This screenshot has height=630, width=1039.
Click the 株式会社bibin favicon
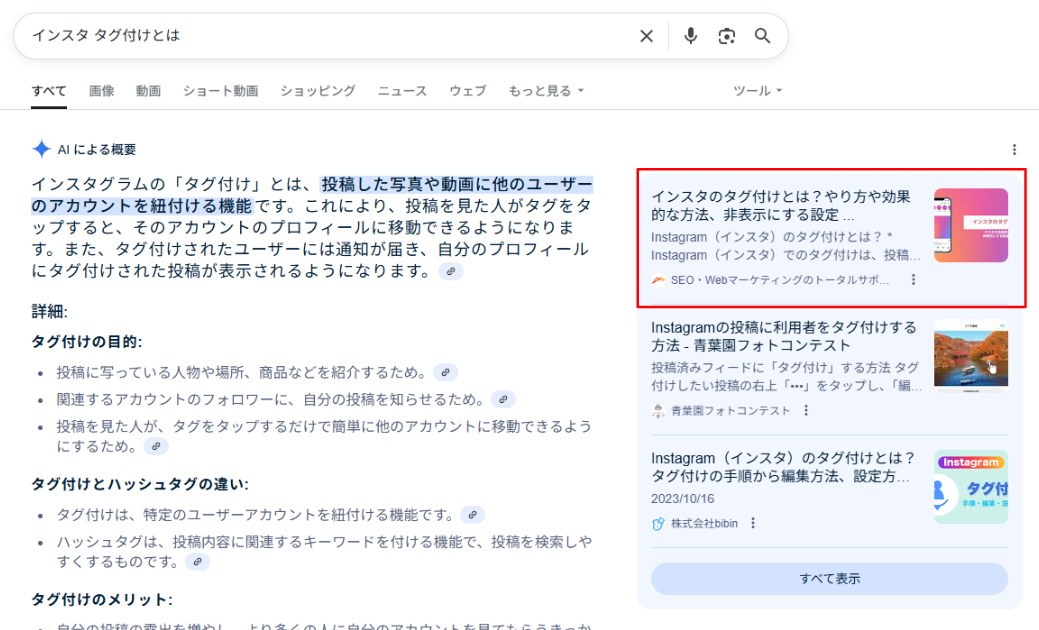point(658,523)
